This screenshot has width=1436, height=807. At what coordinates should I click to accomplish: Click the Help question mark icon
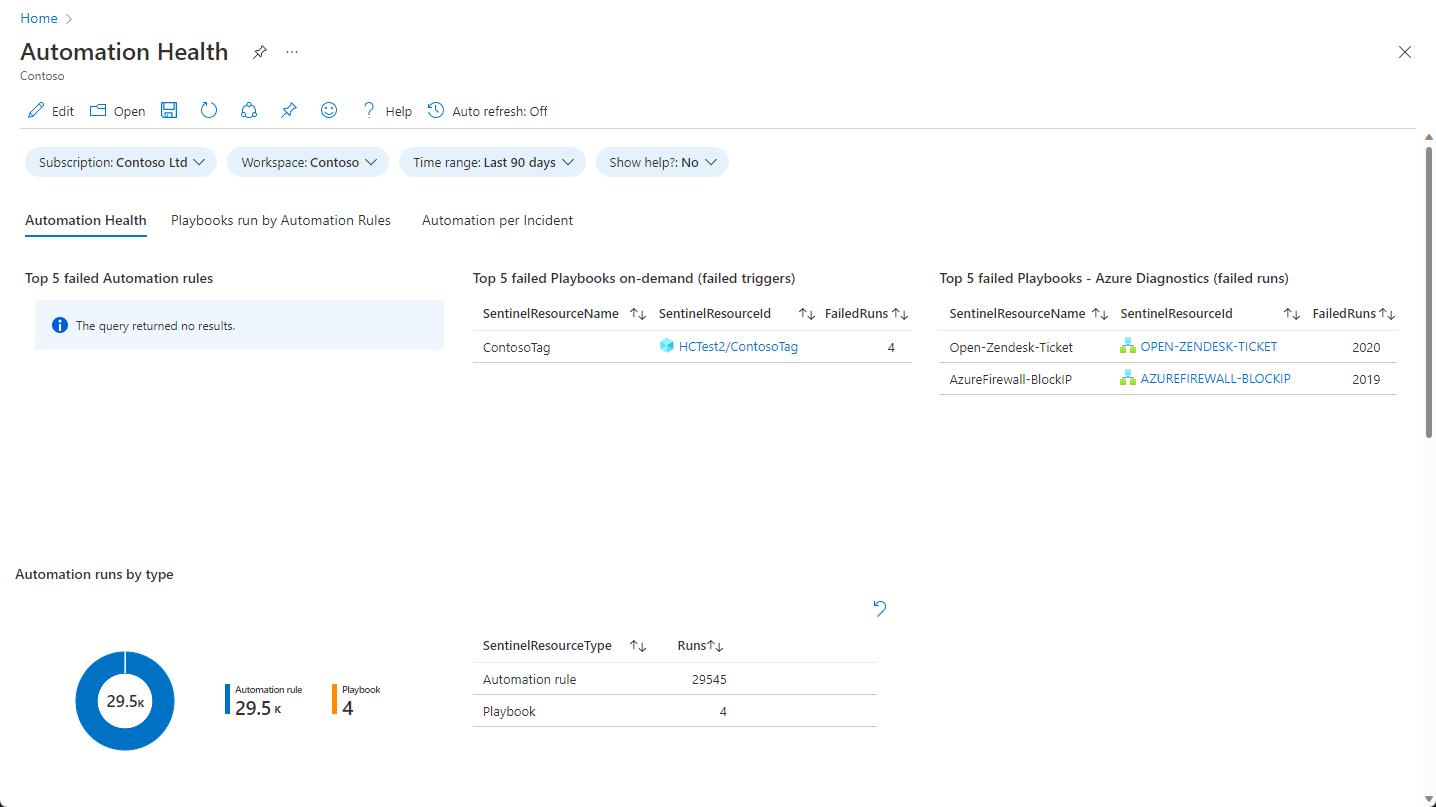369,110
